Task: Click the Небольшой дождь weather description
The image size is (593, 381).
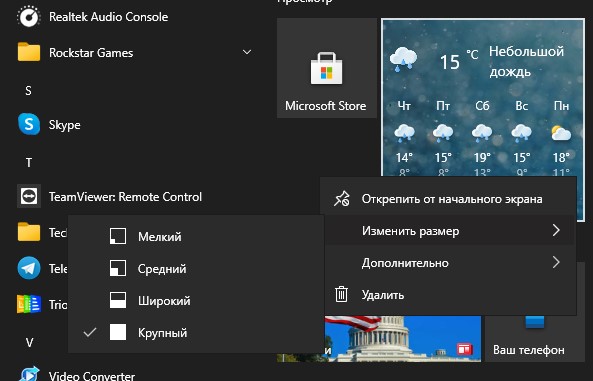Action: [x=526, y=61]
